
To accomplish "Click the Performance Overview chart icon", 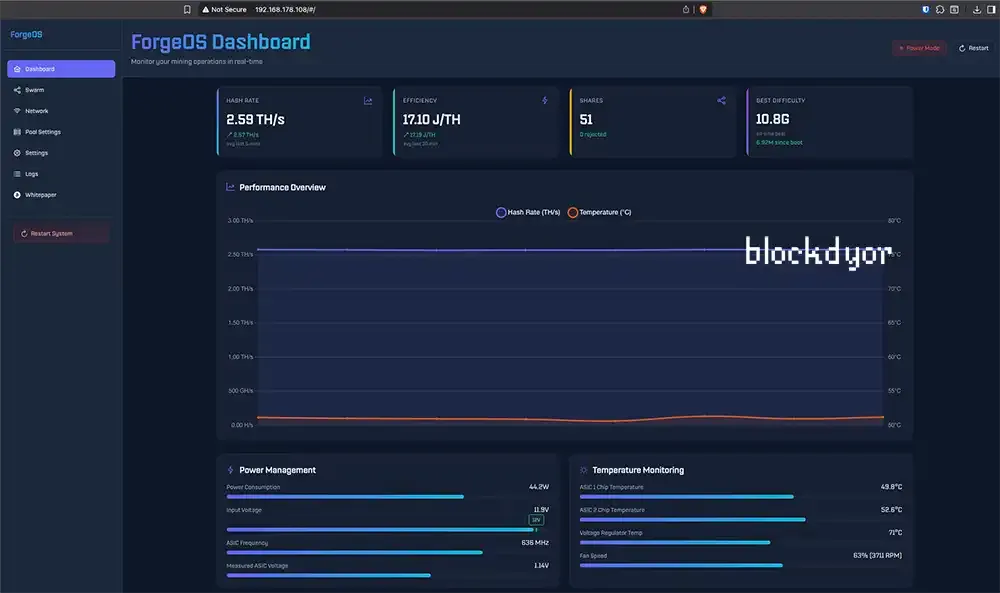I will tap(230, 187).
